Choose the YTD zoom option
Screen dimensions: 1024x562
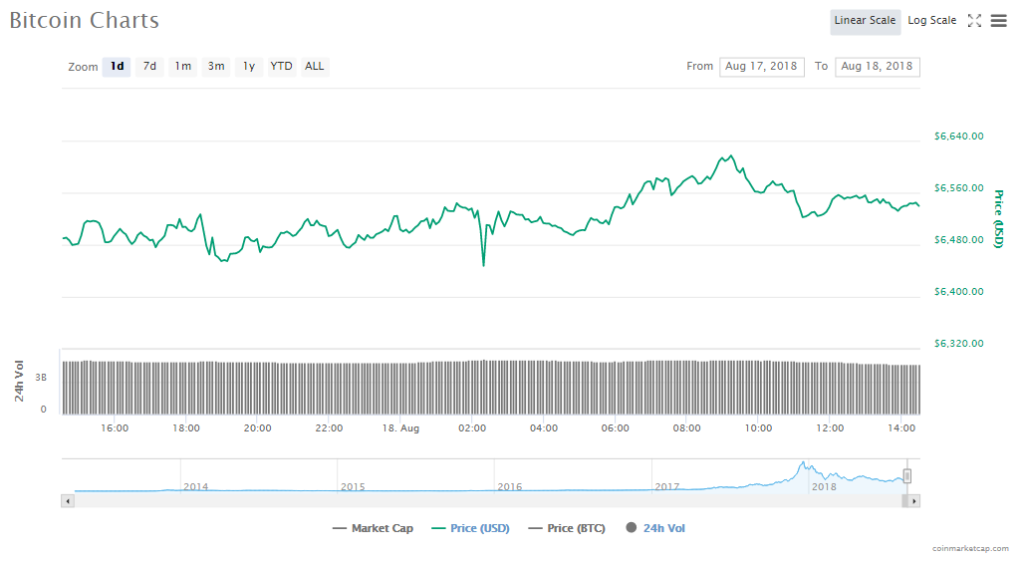(x=282, y=67)
